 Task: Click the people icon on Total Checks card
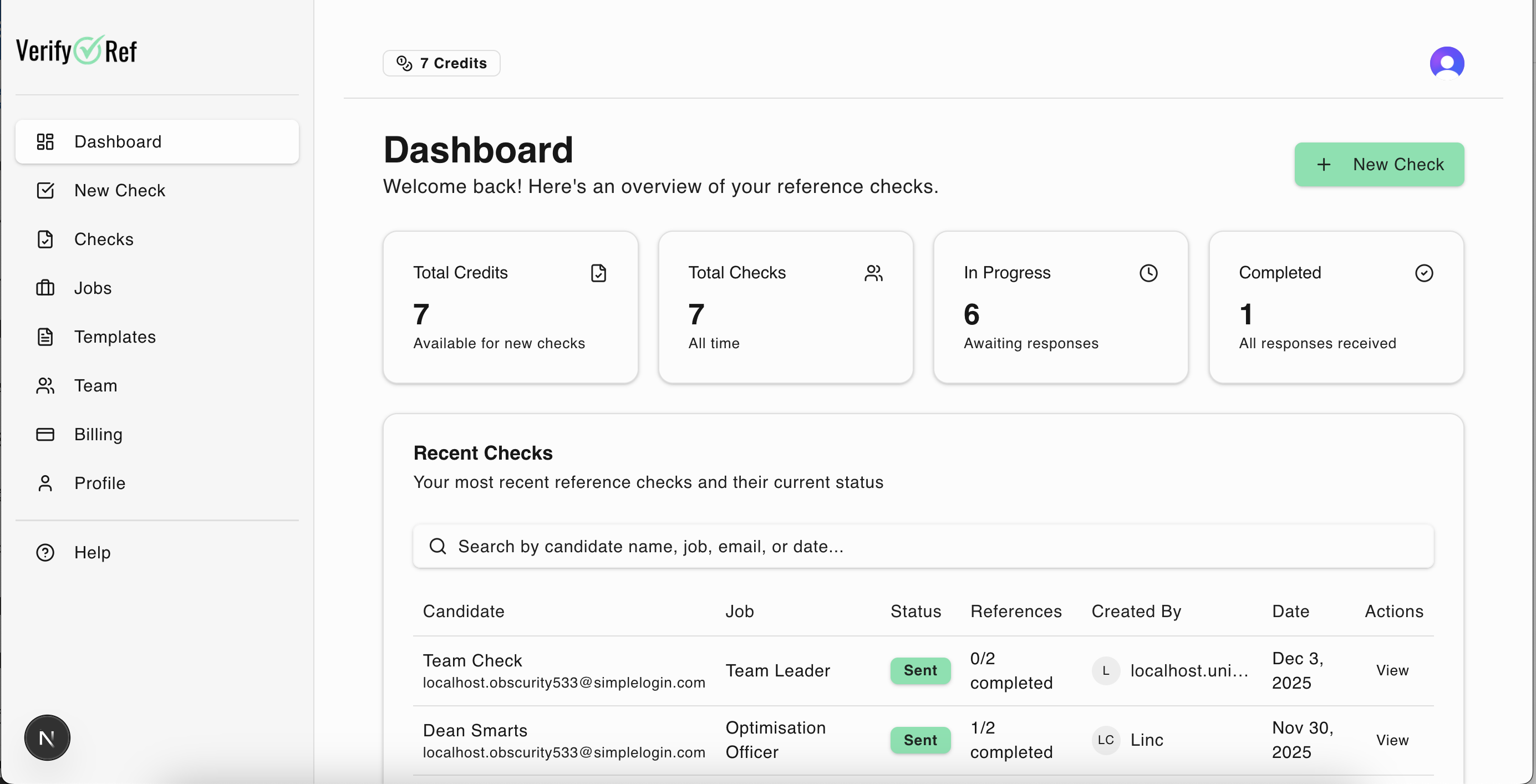coord(873,273)
